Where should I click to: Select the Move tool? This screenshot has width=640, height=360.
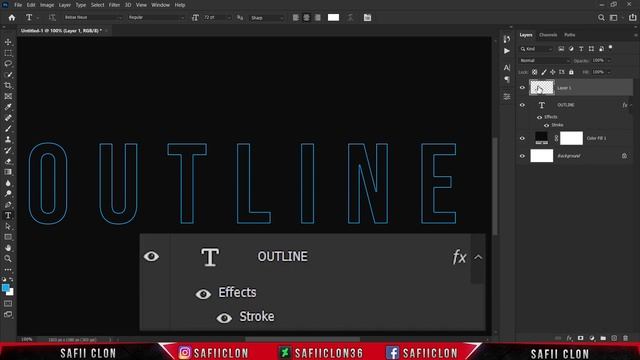coord(8,42)
